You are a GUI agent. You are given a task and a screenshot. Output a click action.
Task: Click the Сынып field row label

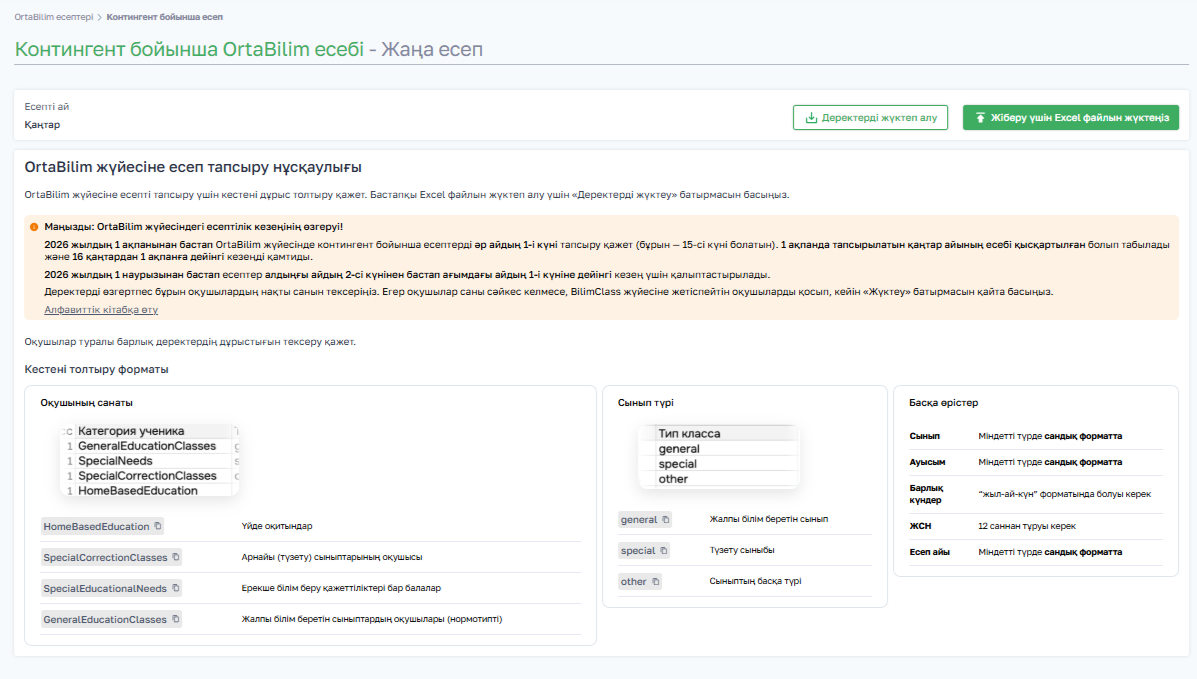click(x=924, y=436)
